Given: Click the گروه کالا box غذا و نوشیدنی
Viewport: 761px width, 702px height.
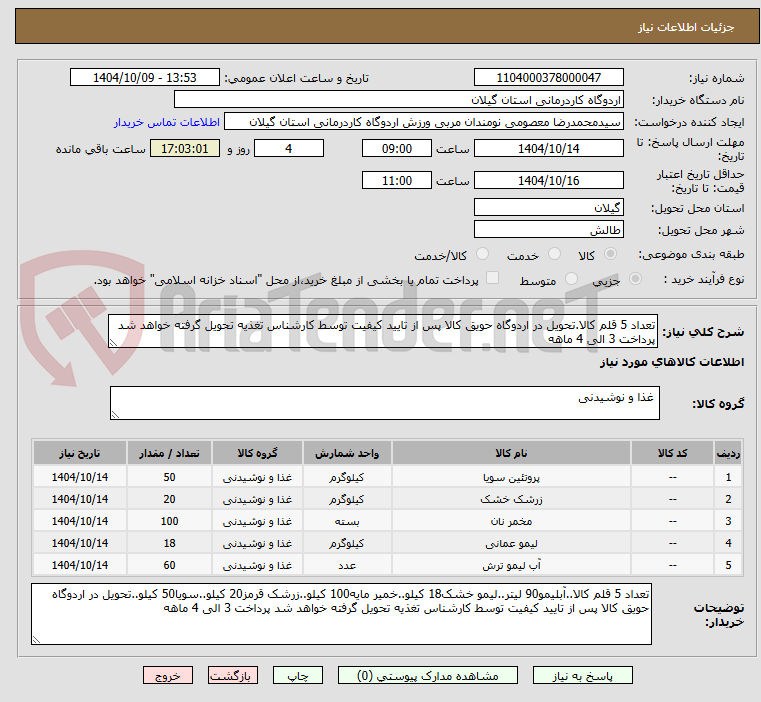Looking at the screenshot, I should pos(384,403).
